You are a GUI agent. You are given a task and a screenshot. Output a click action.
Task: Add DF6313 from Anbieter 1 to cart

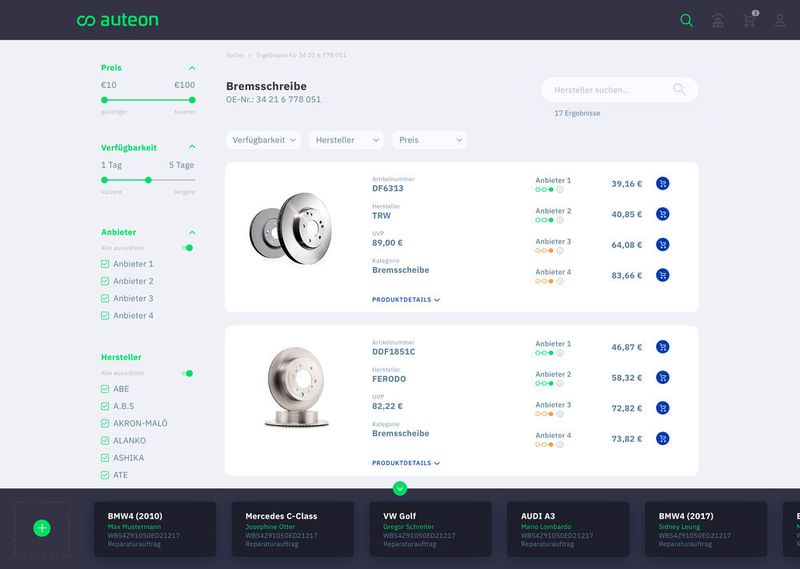(x=662, y=184)
